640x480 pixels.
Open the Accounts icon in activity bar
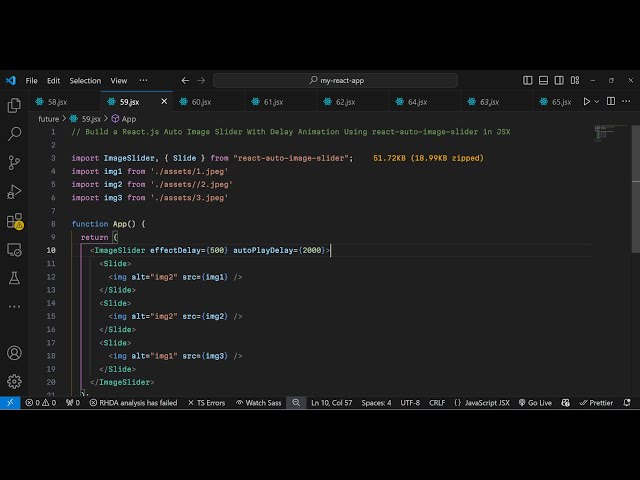(14, 353)
